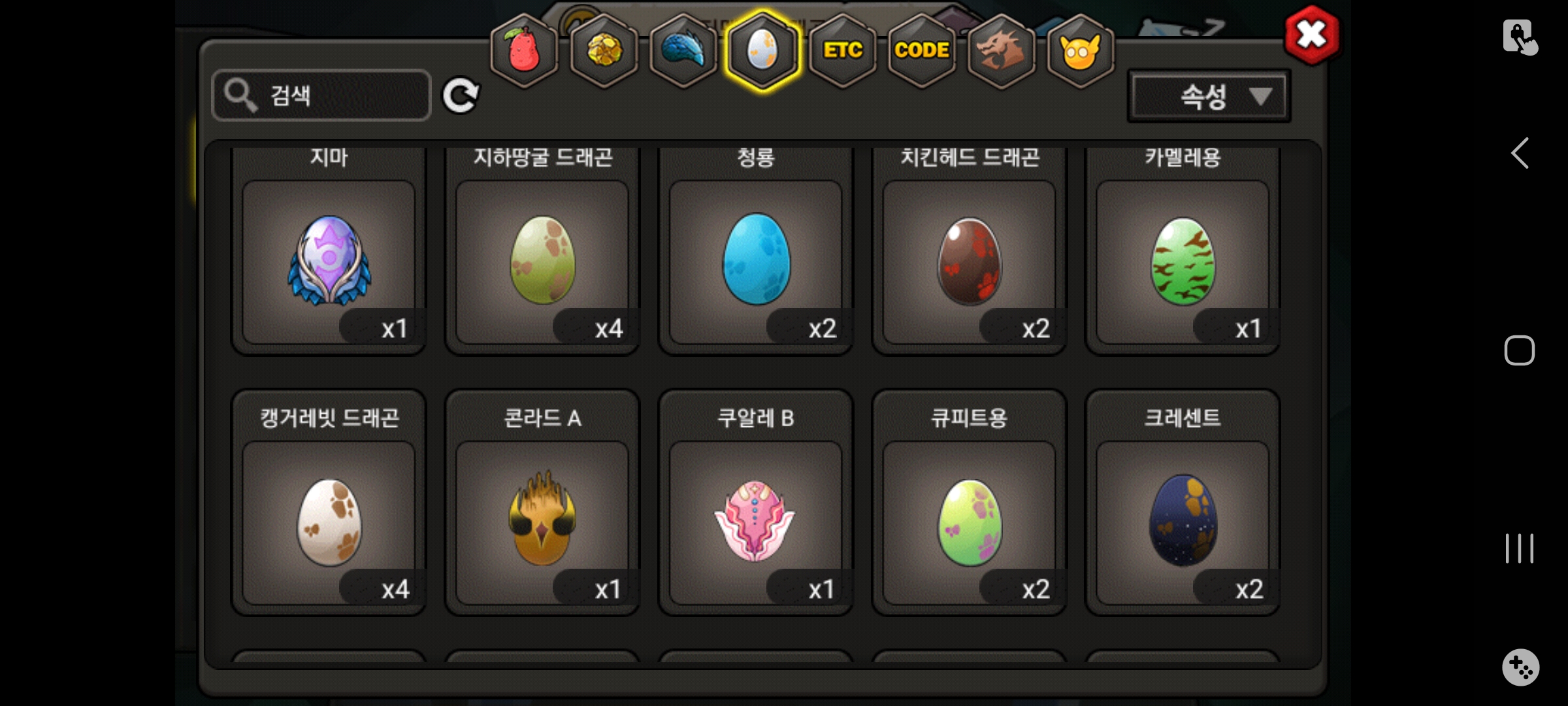Select the 콘라드 A egg

(542, 503)
